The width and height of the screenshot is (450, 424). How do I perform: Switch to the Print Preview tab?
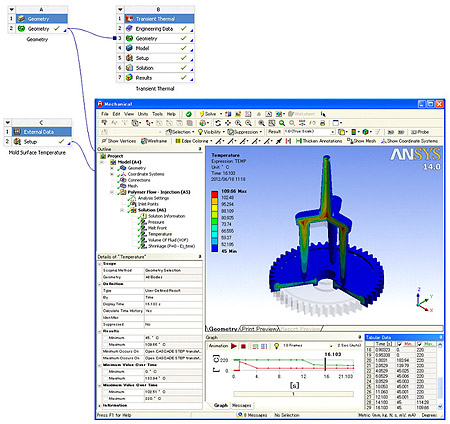260,329
